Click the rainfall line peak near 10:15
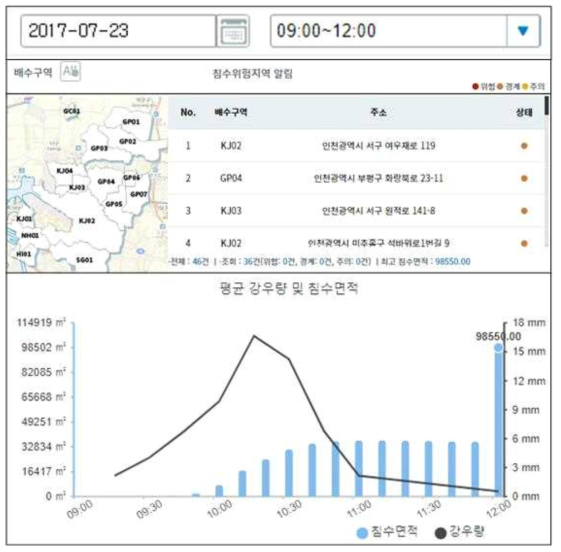This screenshot has height=552, width=561. pyautogui.click(x=254, y=336)
